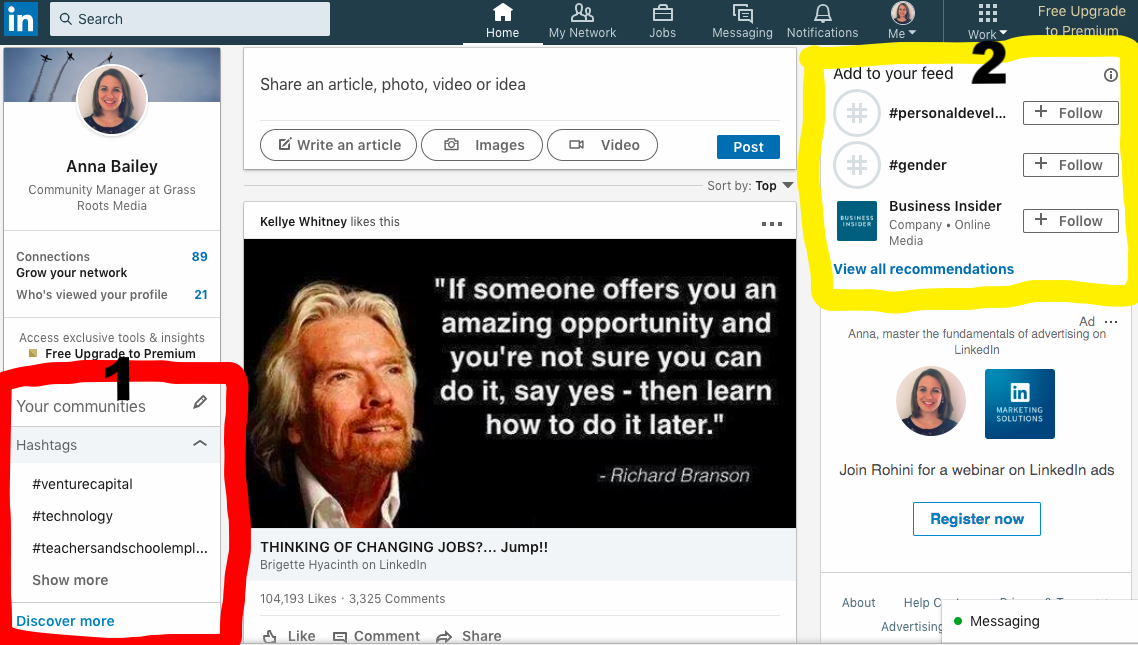Click the Share button on the post
This screenshot has height=645, width=1138.
[x=468, y=636]
